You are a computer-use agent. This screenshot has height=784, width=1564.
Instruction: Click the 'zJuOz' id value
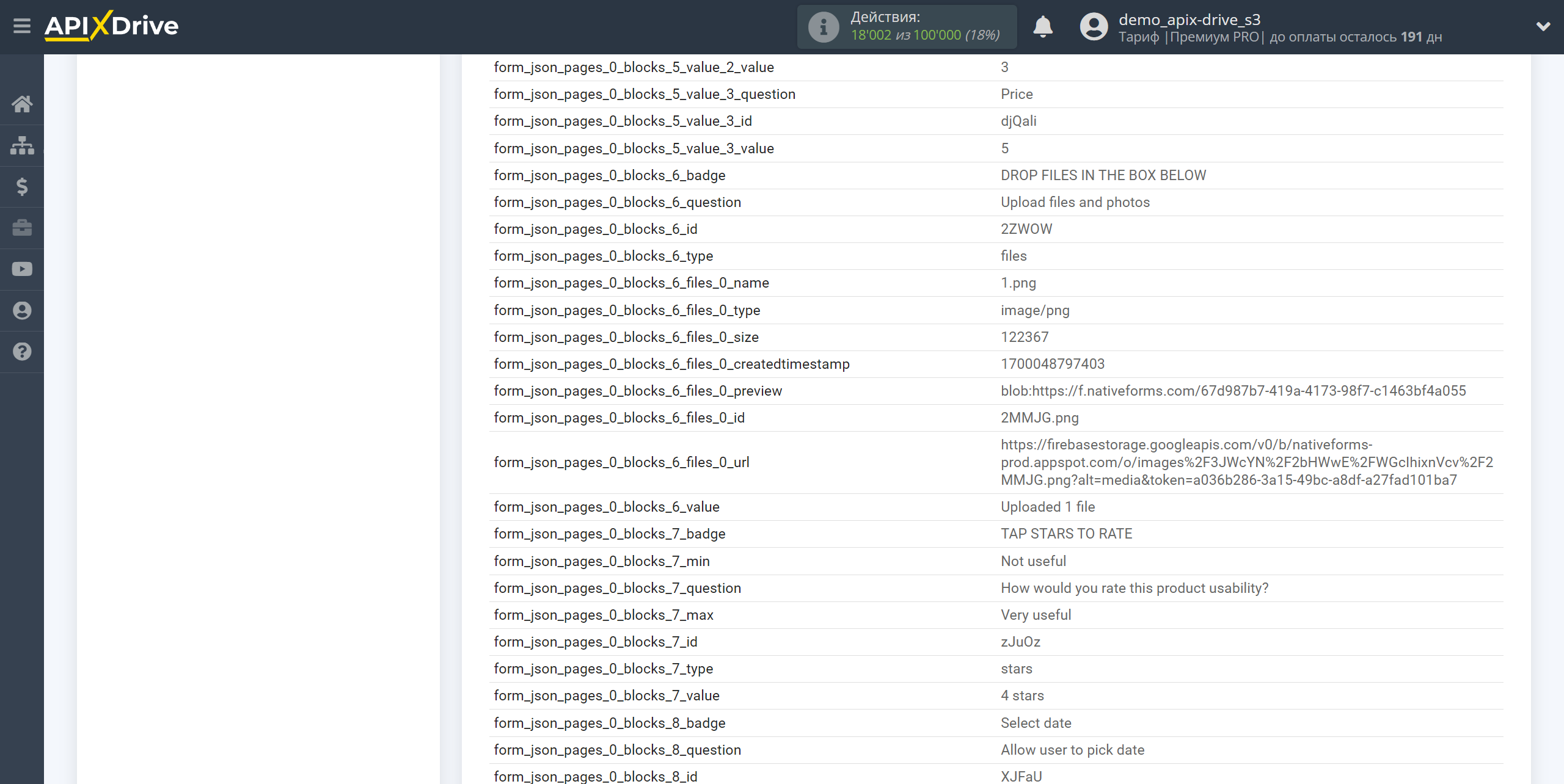[1020, 642]
